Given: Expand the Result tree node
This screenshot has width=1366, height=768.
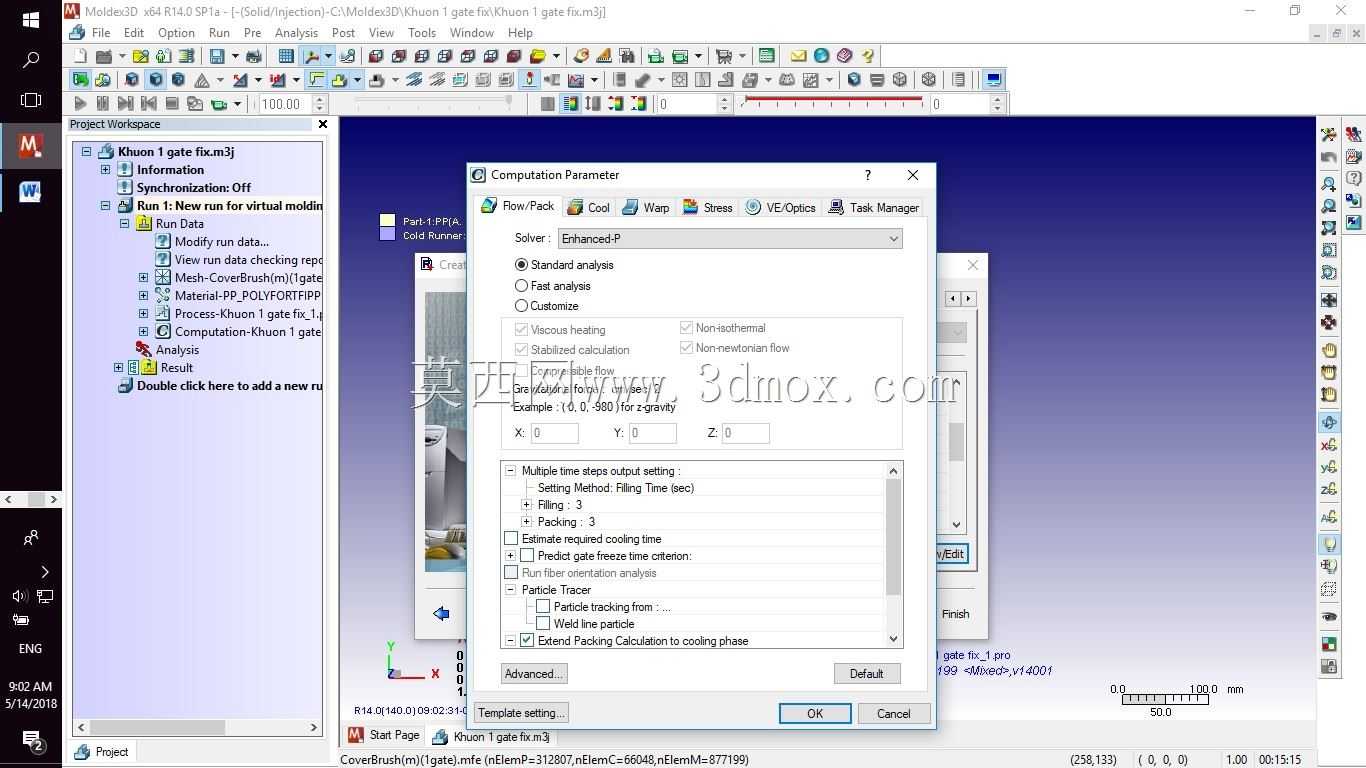Looking at the screenshot, I should 118,368.
